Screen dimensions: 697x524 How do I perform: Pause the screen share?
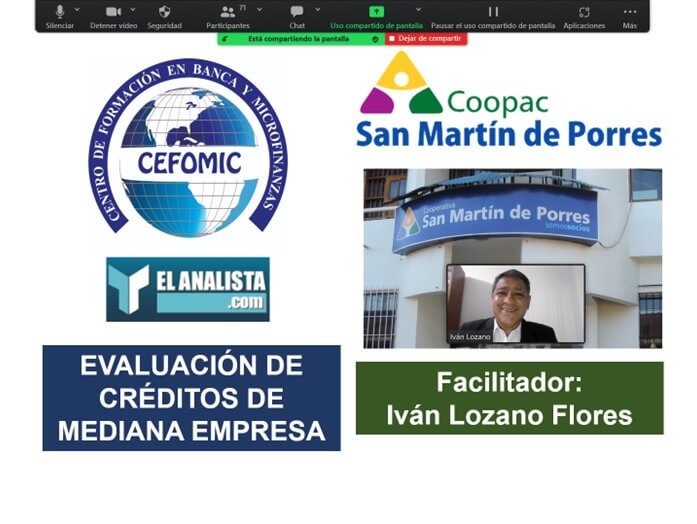pos(492,14)
